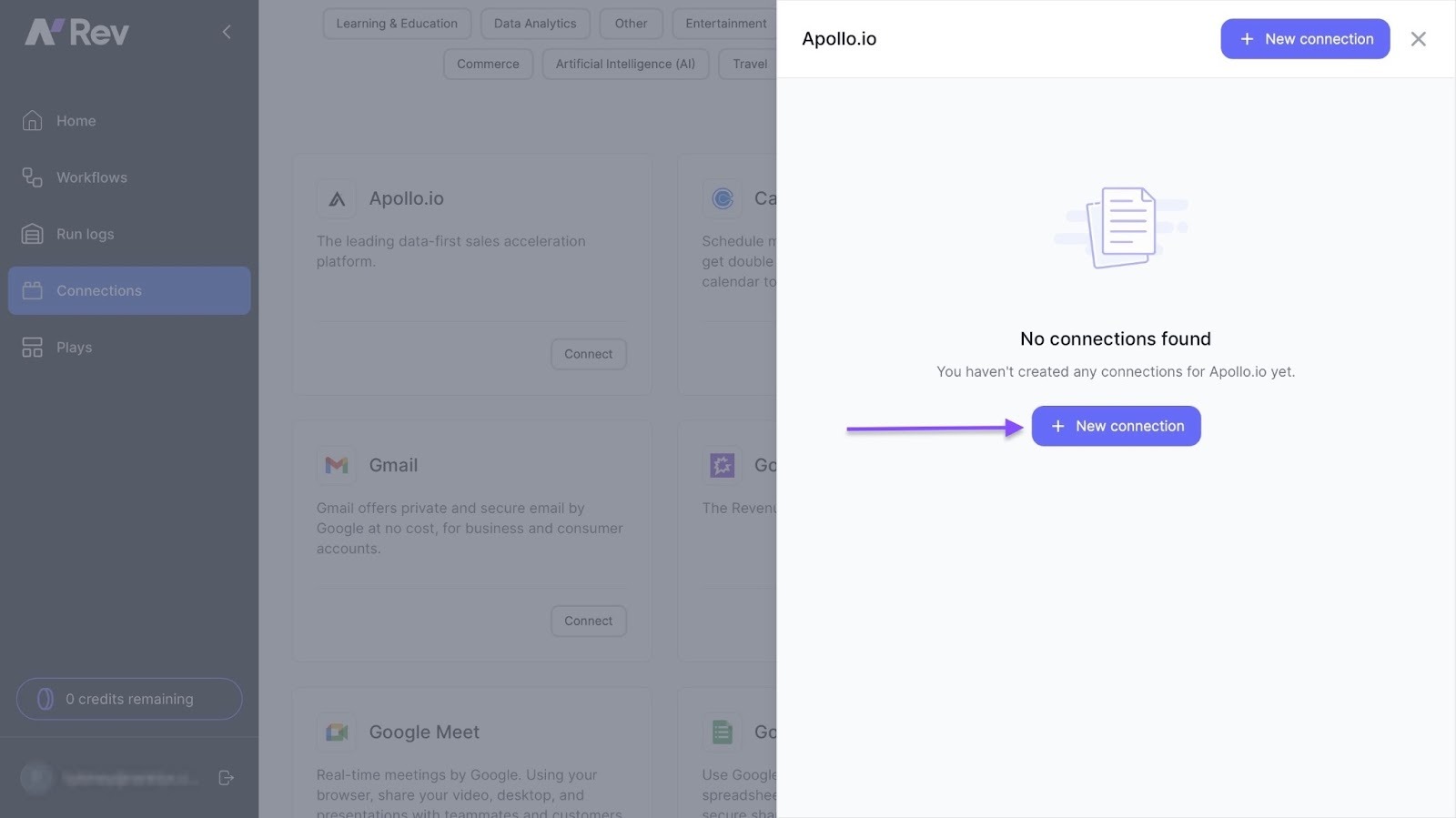The image size is (1456, 818).
Task: Click the Google Meet logo icon
Action: click(337, 732)
